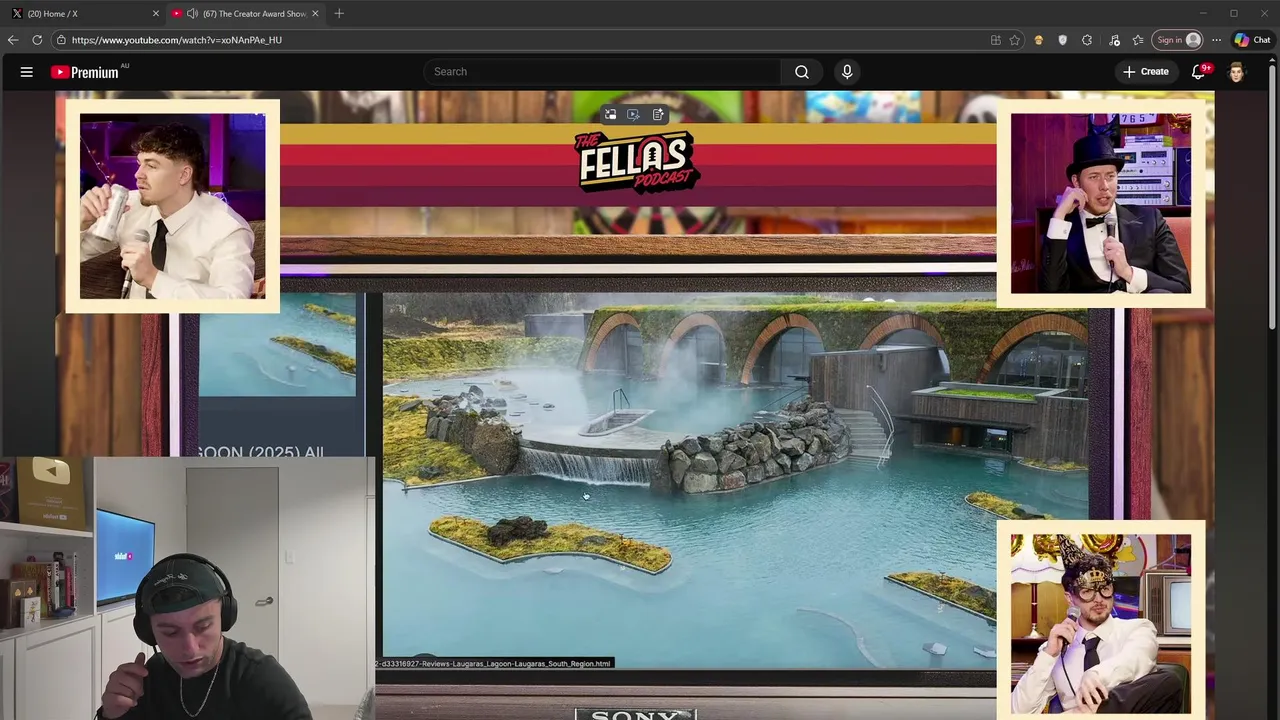Click the app-available grid icon in address bar
Screen dimensions: 1280x720
click(x=996, y=40)
